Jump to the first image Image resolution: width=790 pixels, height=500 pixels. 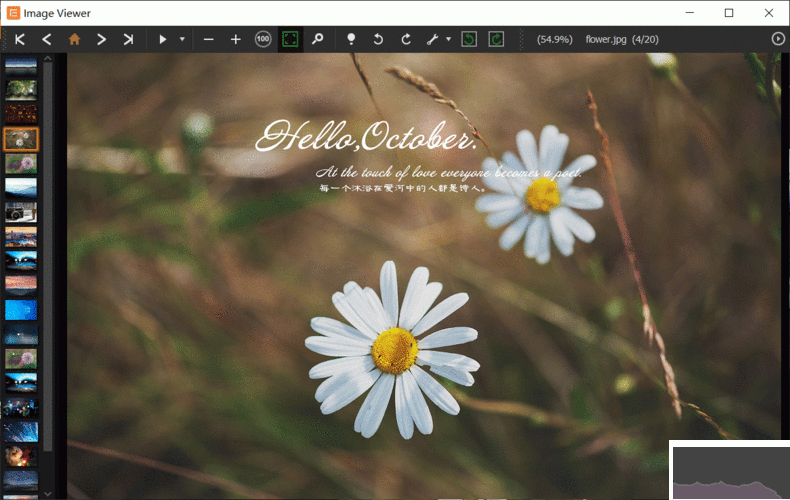coord(19,39)
